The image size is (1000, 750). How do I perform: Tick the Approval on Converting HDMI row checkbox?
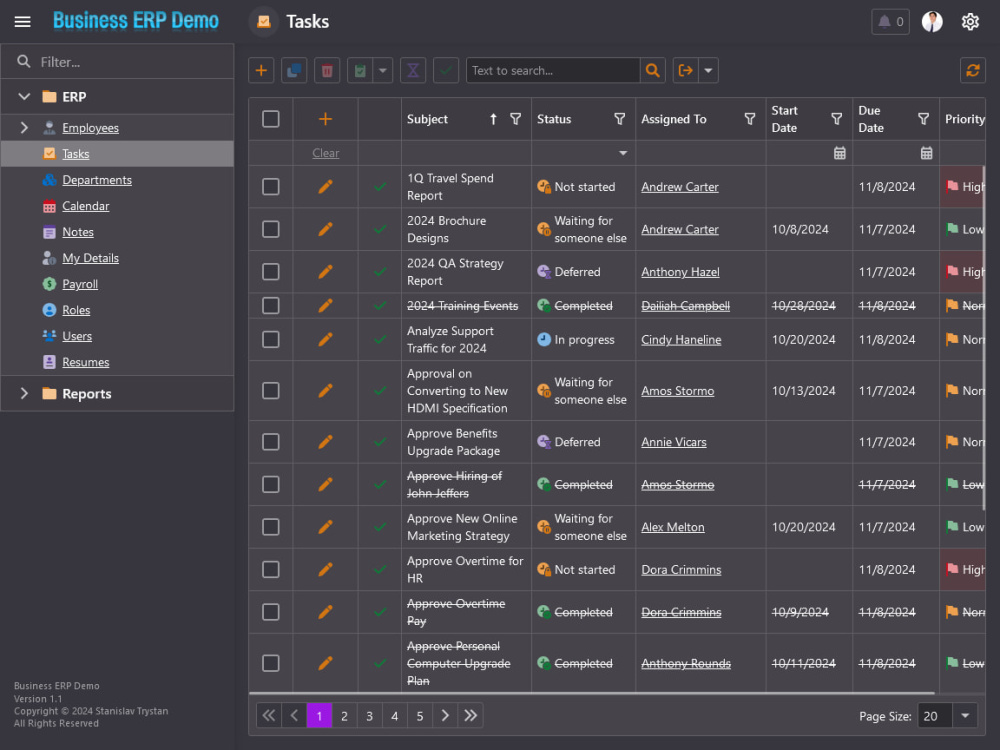[x=270, y=391]
